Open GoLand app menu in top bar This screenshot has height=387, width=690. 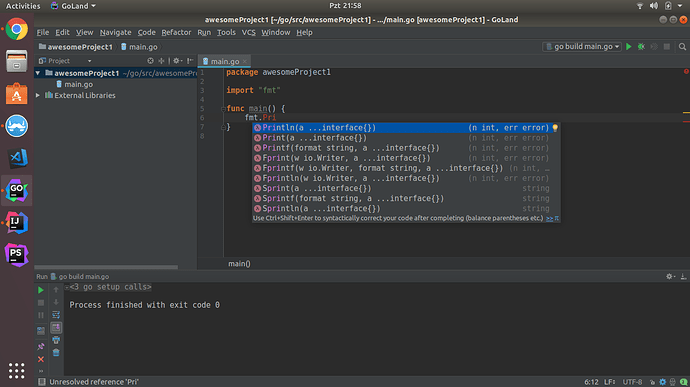click(73, 6)
